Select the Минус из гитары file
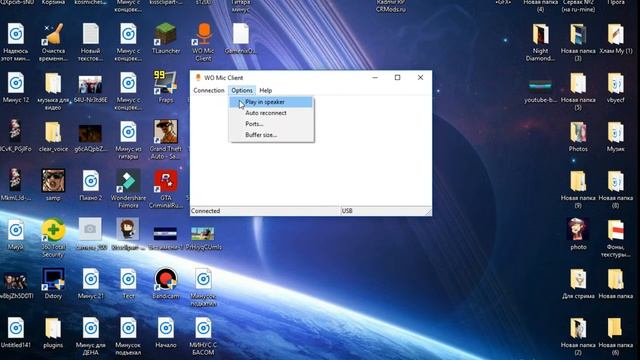Image resolution: width=640 pixels, height=360 pixels. click(x=128, y=140)
